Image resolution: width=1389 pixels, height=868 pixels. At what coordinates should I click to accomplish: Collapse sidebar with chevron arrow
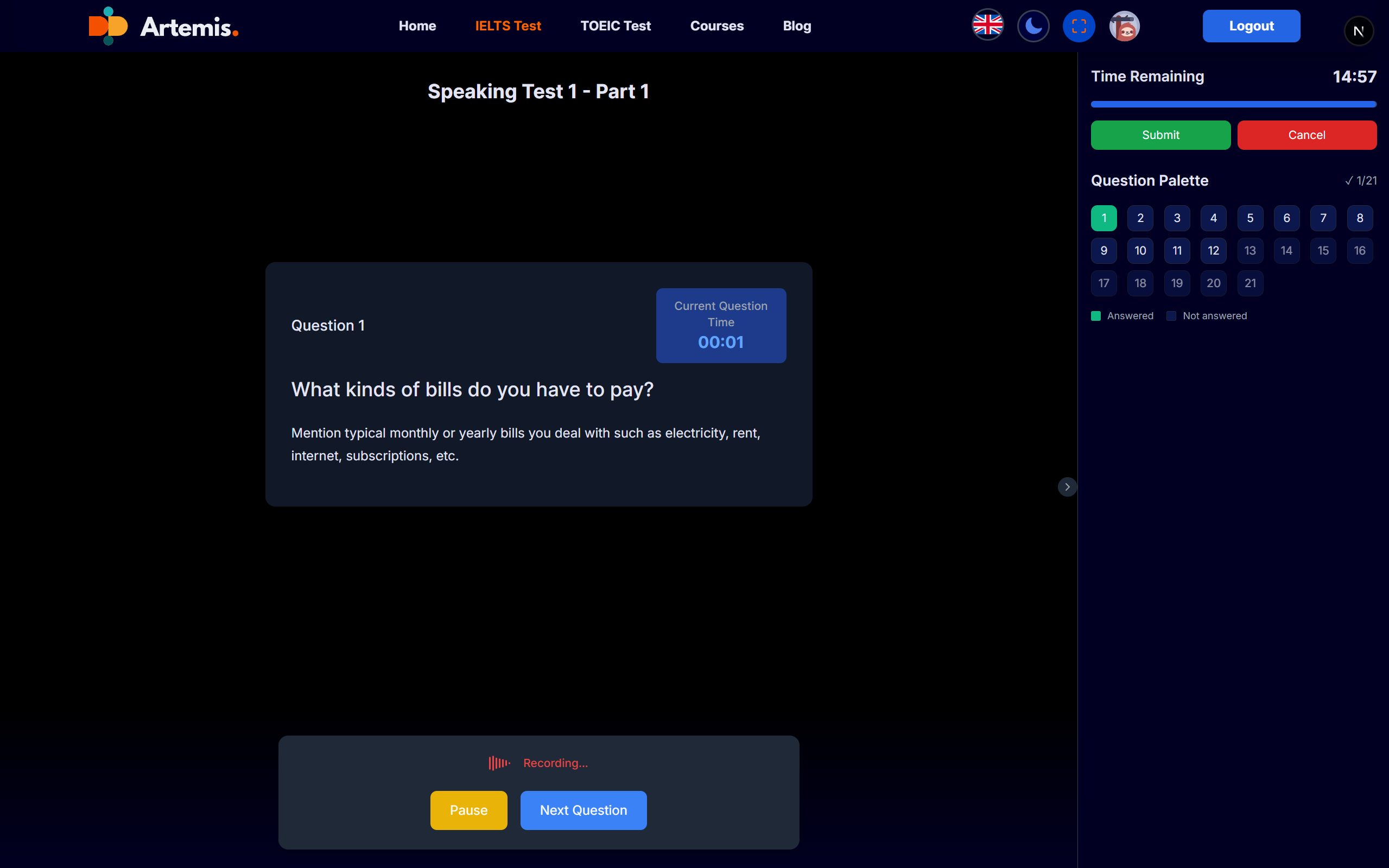pyautogui.click(x=1067, y=487)
